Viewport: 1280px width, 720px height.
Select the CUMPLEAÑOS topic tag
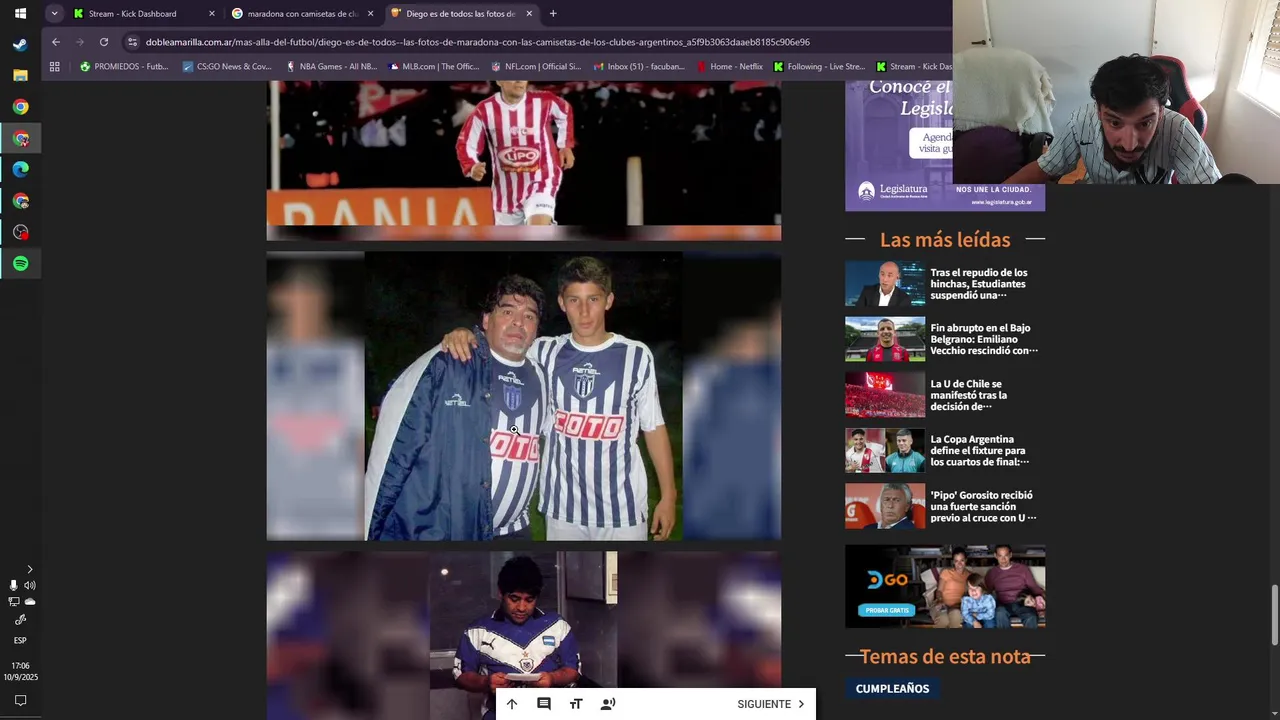892,688
